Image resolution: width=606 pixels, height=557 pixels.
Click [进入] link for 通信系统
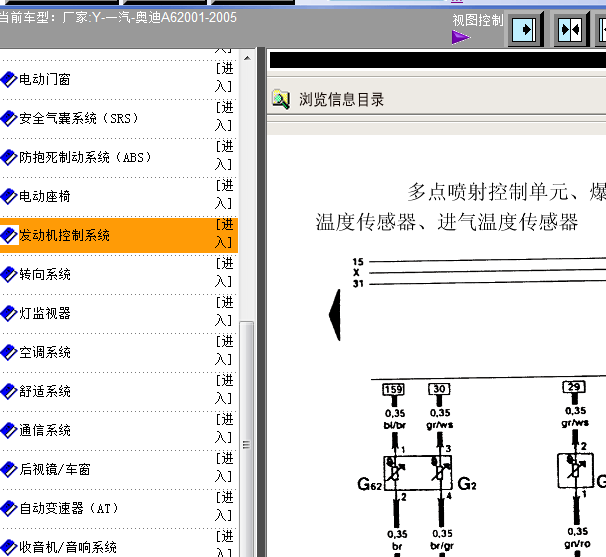224,429
